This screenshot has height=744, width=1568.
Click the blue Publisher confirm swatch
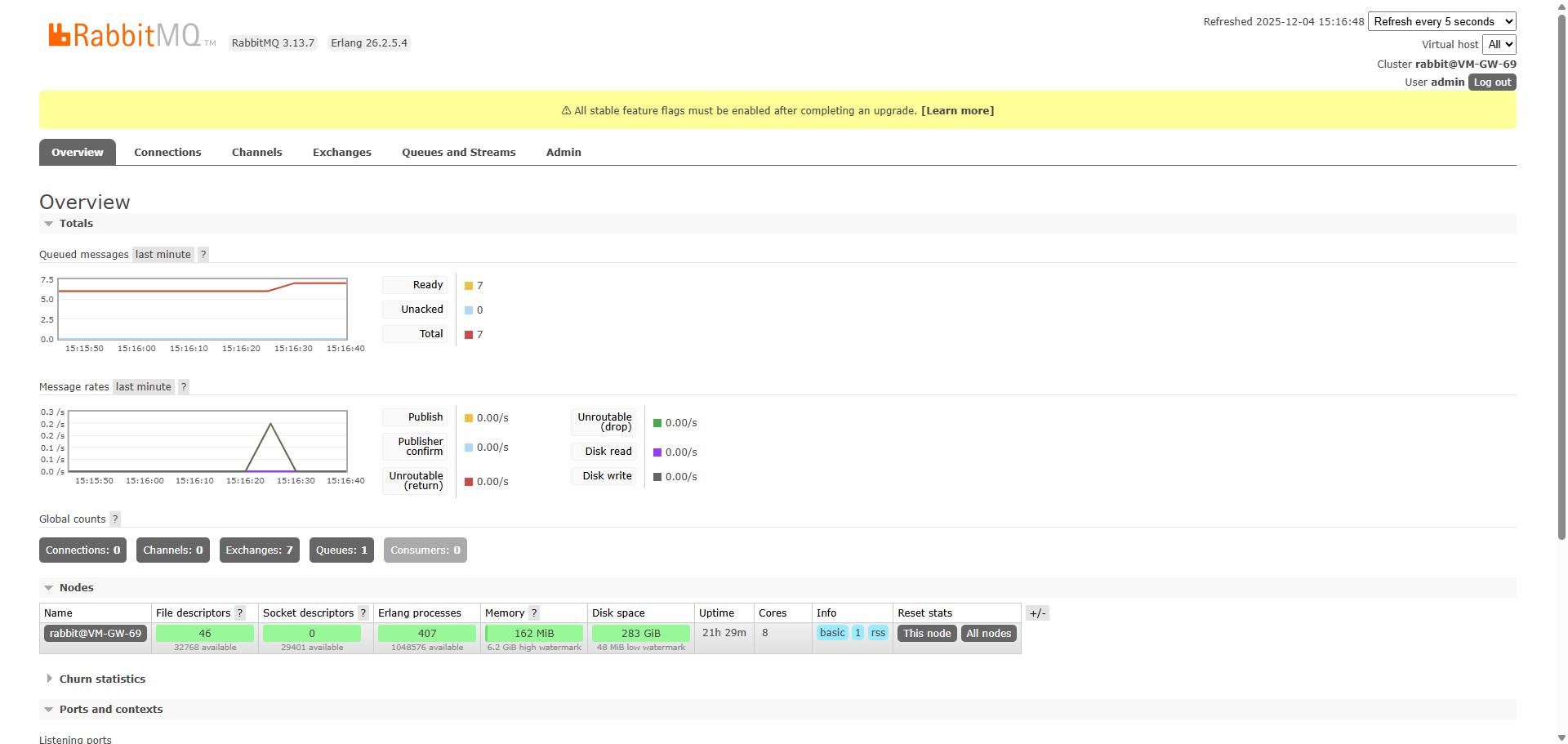tap(469, 448)
